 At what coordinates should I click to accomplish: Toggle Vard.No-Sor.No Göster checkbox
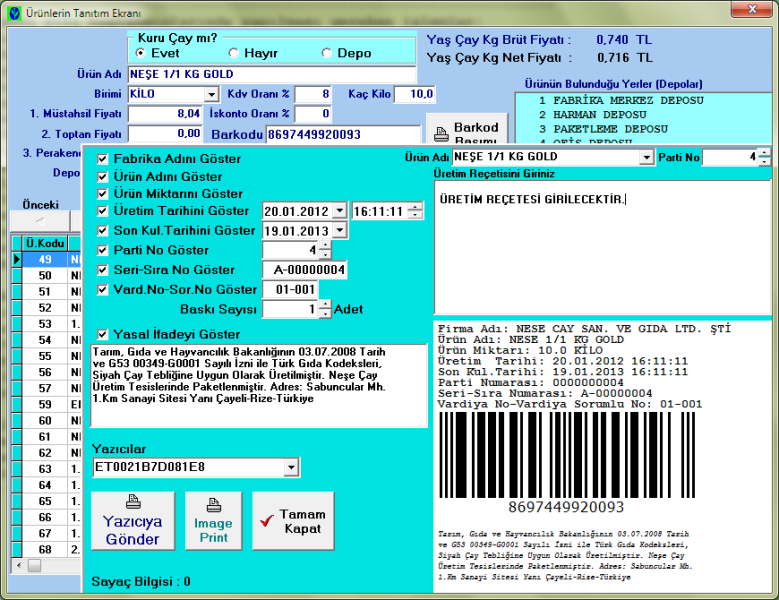tap(103, 290)
